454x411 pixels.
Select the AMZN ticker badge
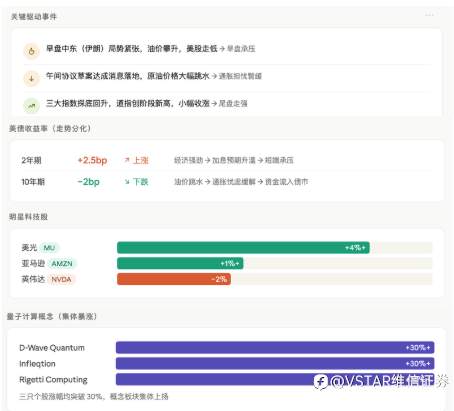click(x=62, y=263)
